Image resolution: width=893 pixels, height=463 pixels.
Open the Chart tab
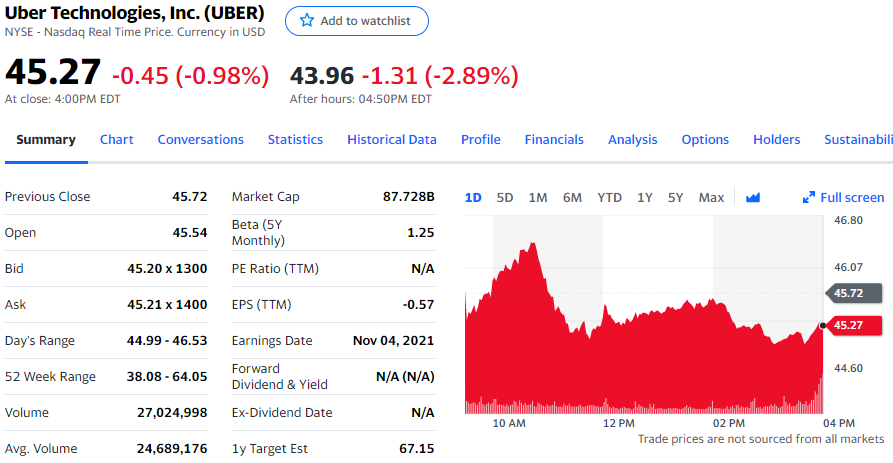117,140
